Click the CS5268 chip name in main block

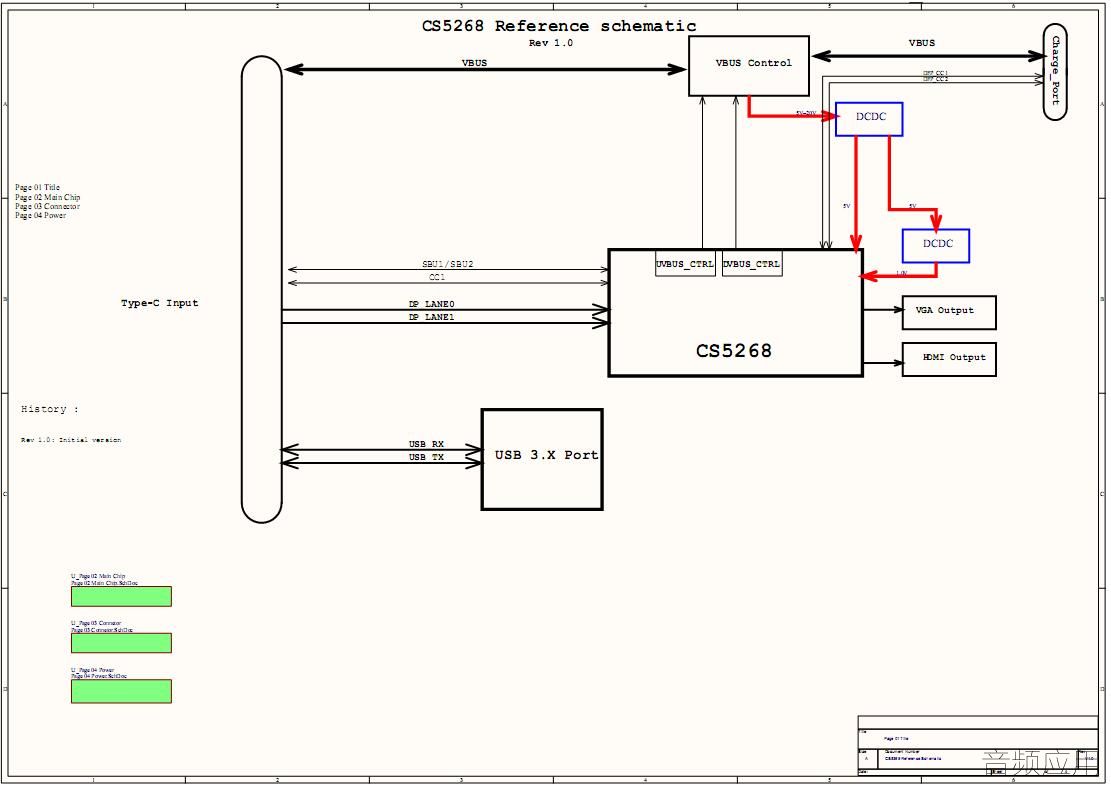point(733,351)
